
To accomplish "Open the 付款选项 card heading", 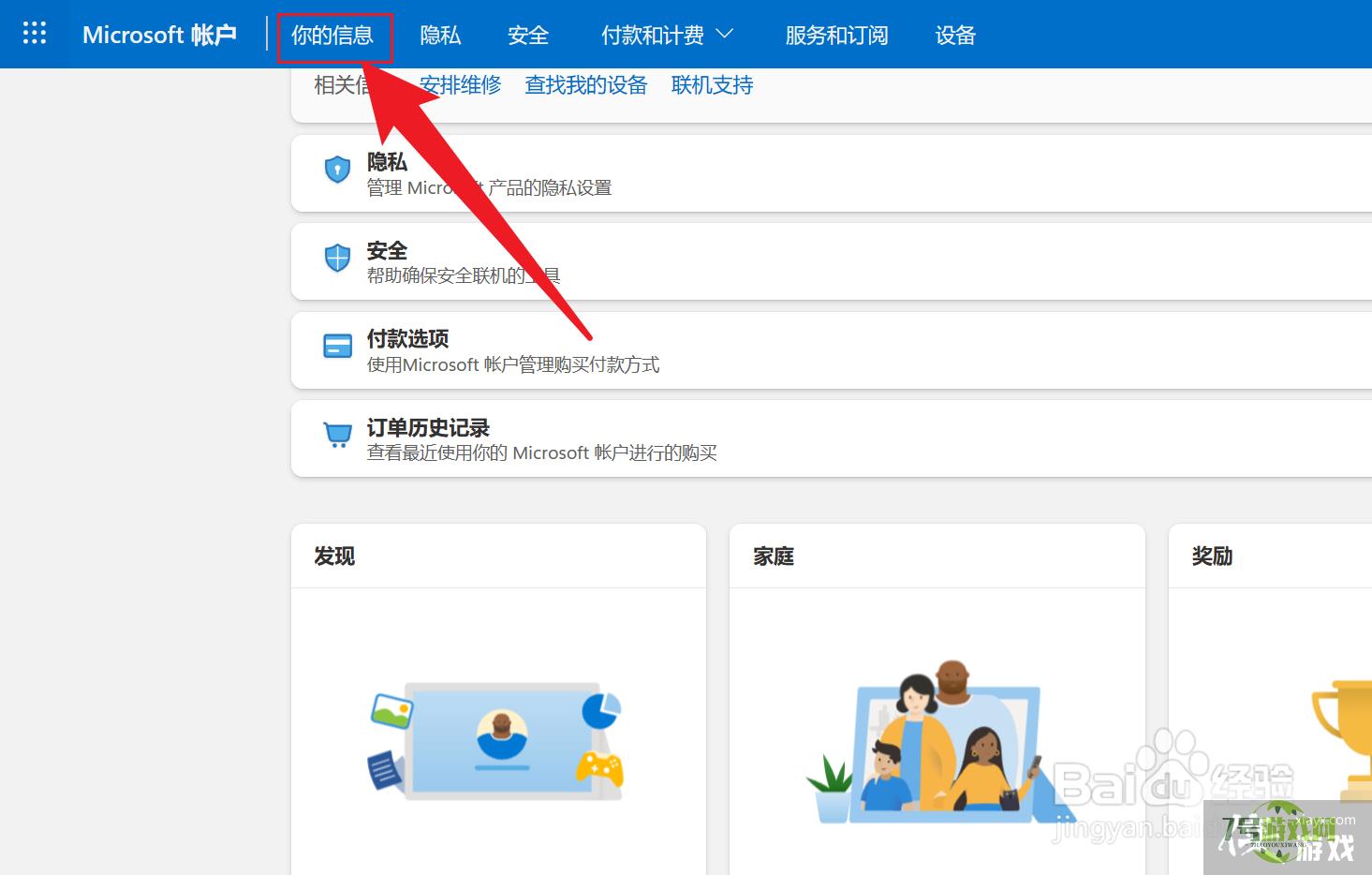I will tap(407, 338).
